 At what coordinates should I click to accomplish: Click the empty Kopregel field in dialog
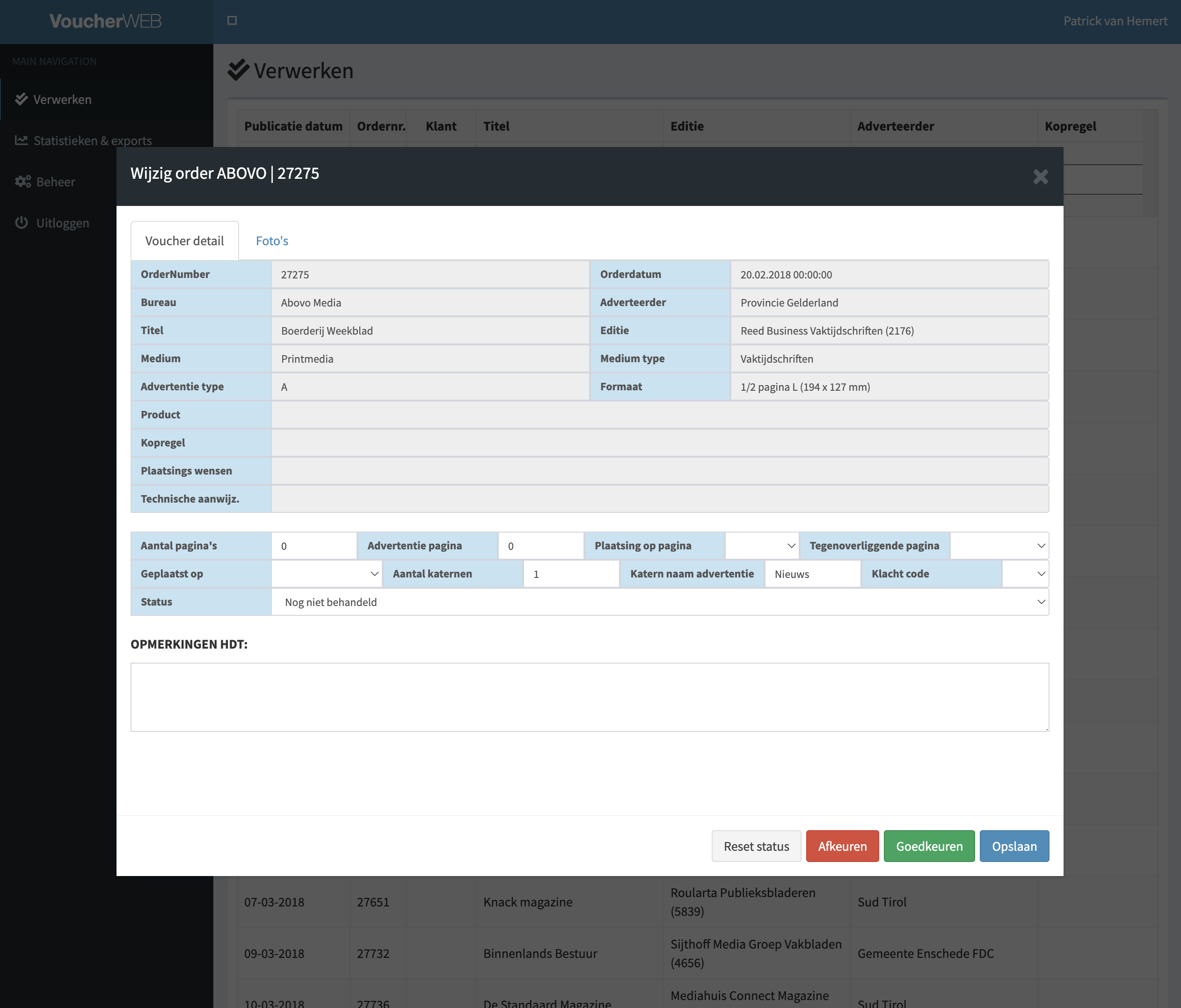click(x=660, y=442)
